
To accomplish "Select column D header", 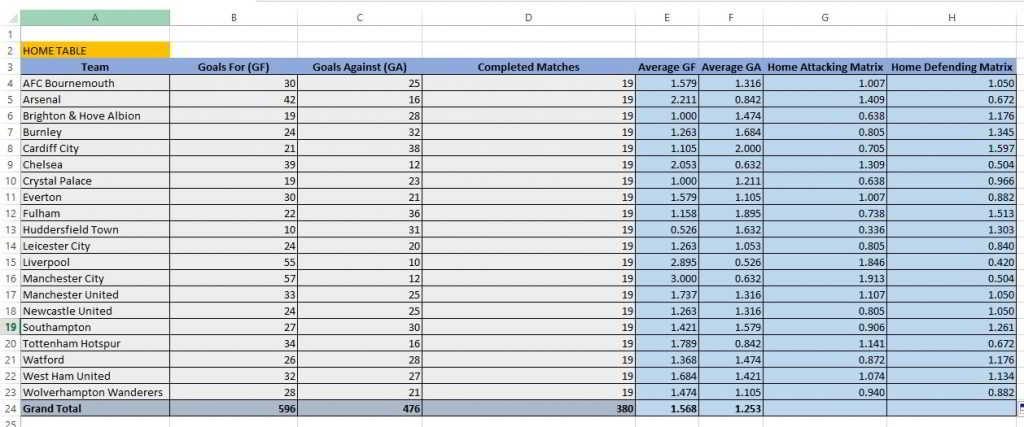I will tap(528, 18).
